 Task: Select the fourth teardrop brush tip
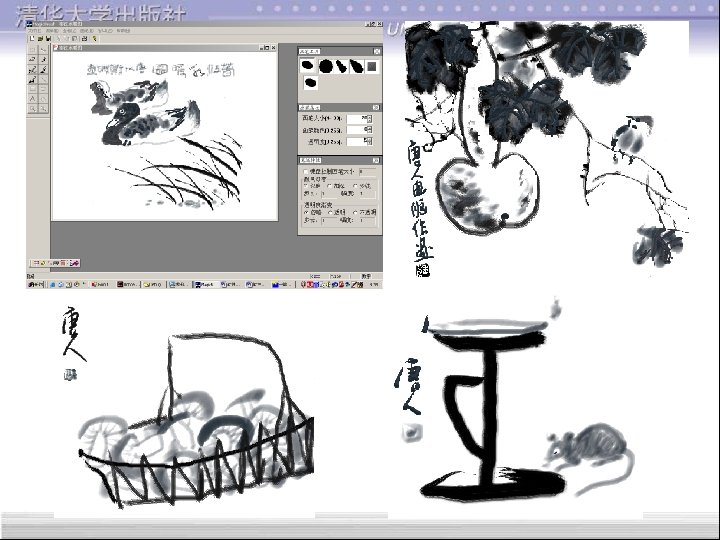tap(356, 67)
